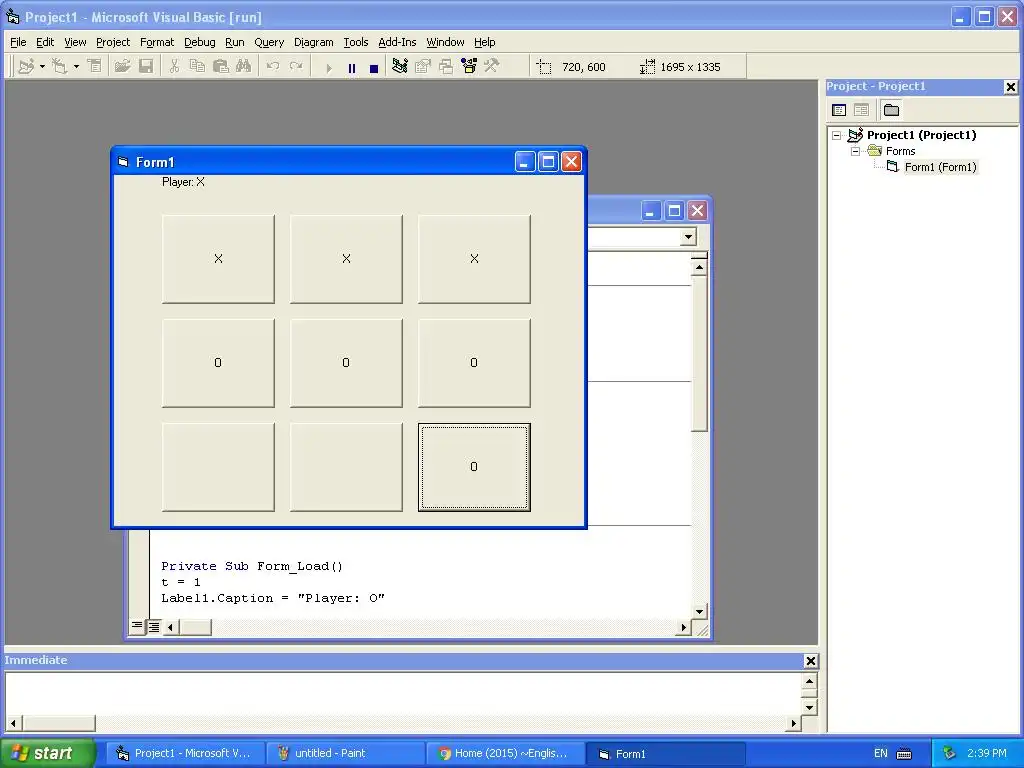Open the Properties Window toolbar icon

pos(423,67)
